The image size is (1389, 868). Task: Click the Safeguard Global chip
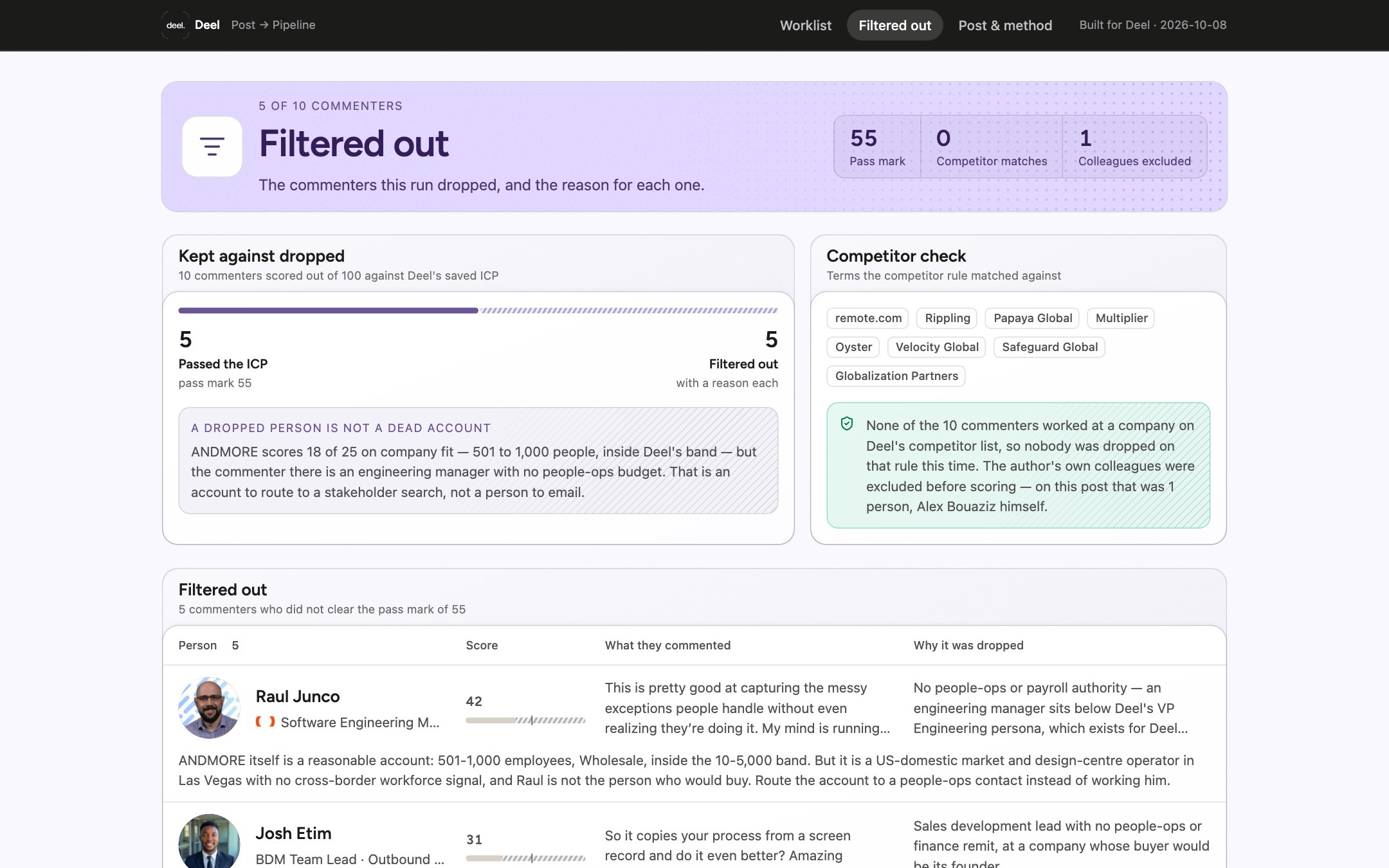point(1049,347)
